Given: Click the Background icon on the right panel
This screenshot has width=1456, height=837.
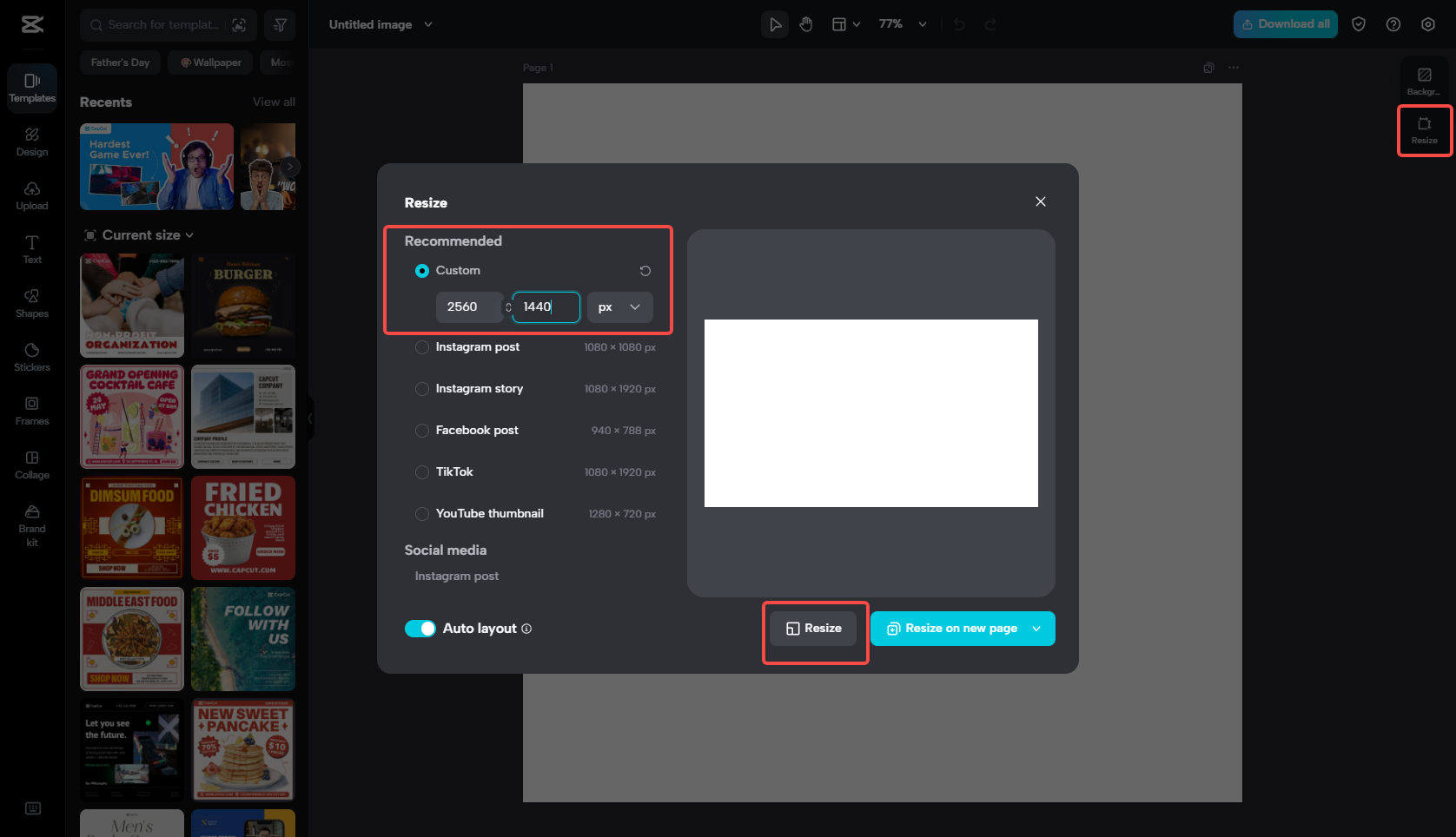Looking at the screenshot, I should pyautogui.click(x=1424, y=80).
